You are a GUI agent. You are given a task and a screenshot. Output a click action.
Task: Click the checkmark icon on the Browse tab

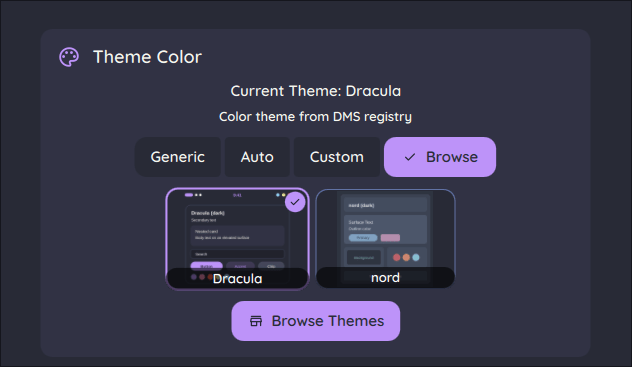(x=410, y=157)
